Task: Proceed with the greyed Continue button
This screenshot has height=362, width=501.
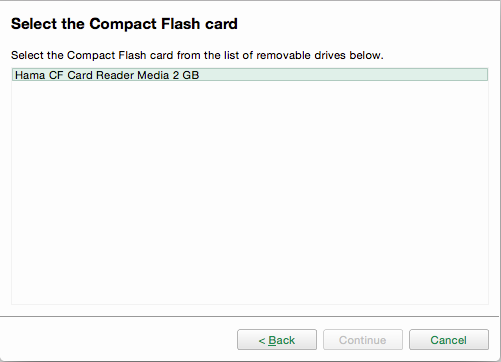Action: click(x=363, y=340)
